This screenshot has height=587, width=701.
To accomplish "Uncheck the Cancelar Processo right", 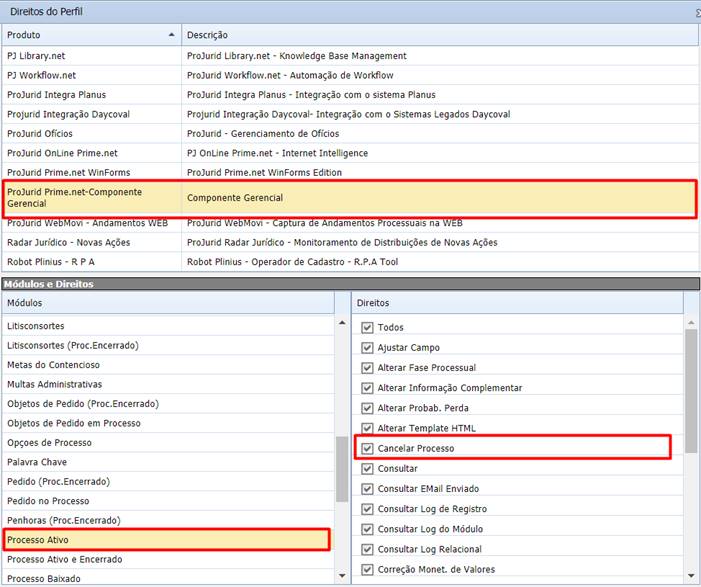I will [367, 448].
